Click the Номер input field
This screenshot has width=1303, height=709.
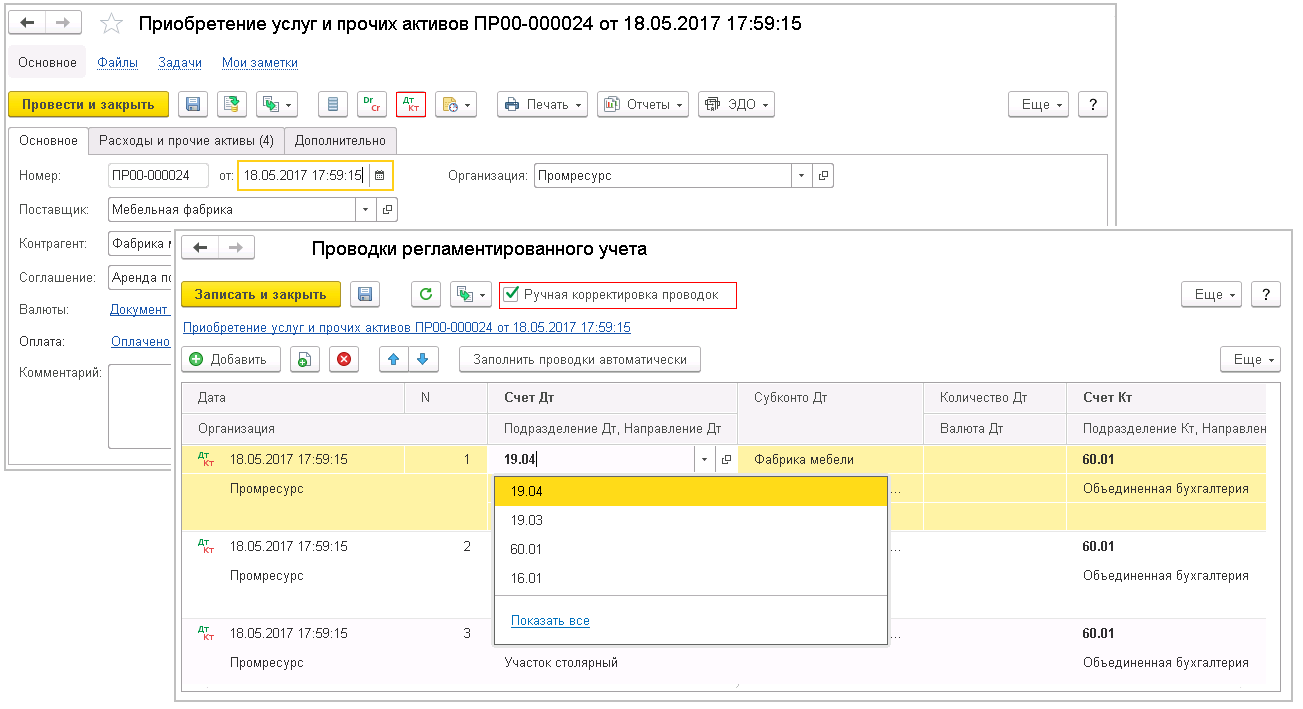(157, 176)
